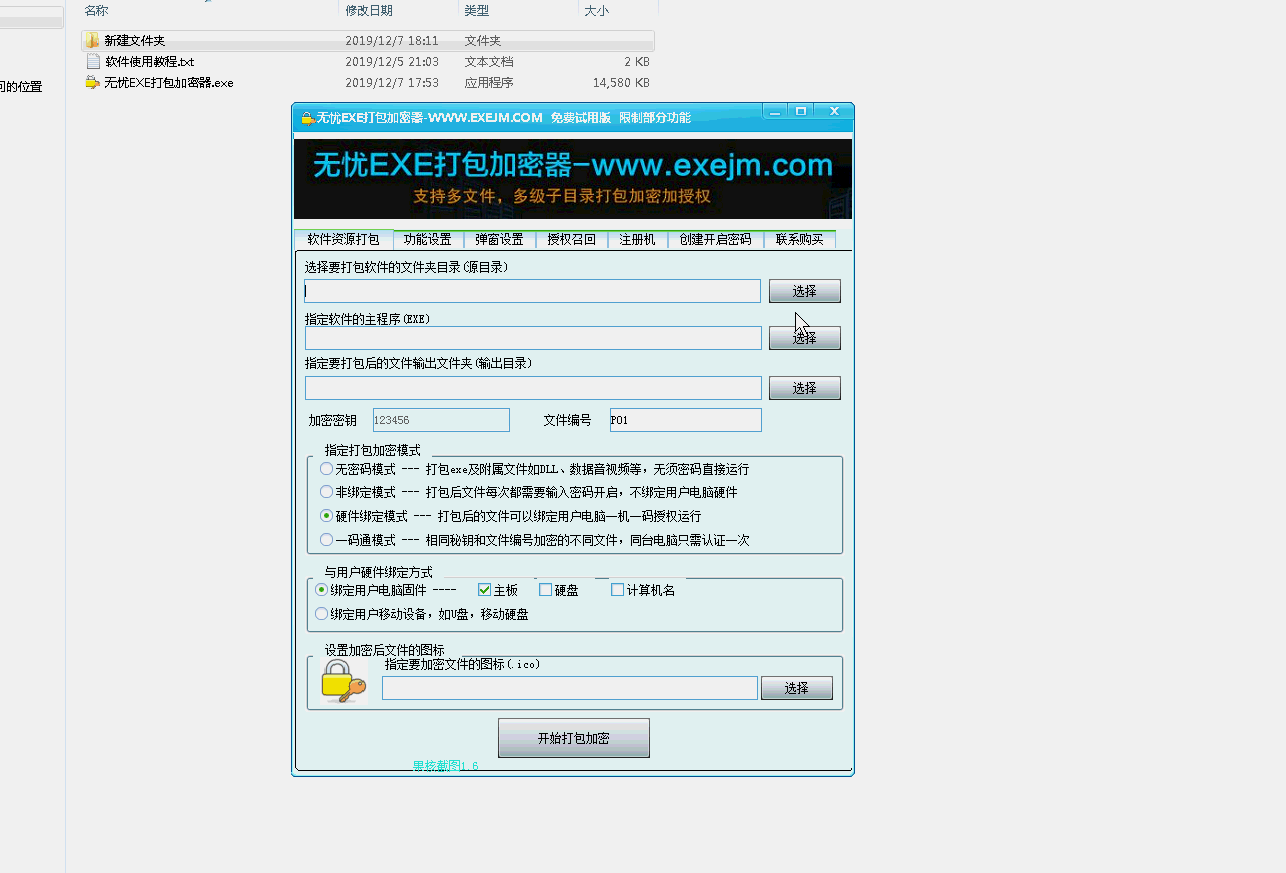Select 无密码模式 radio option
The image size is (1286, 873).
pos(326,469)
